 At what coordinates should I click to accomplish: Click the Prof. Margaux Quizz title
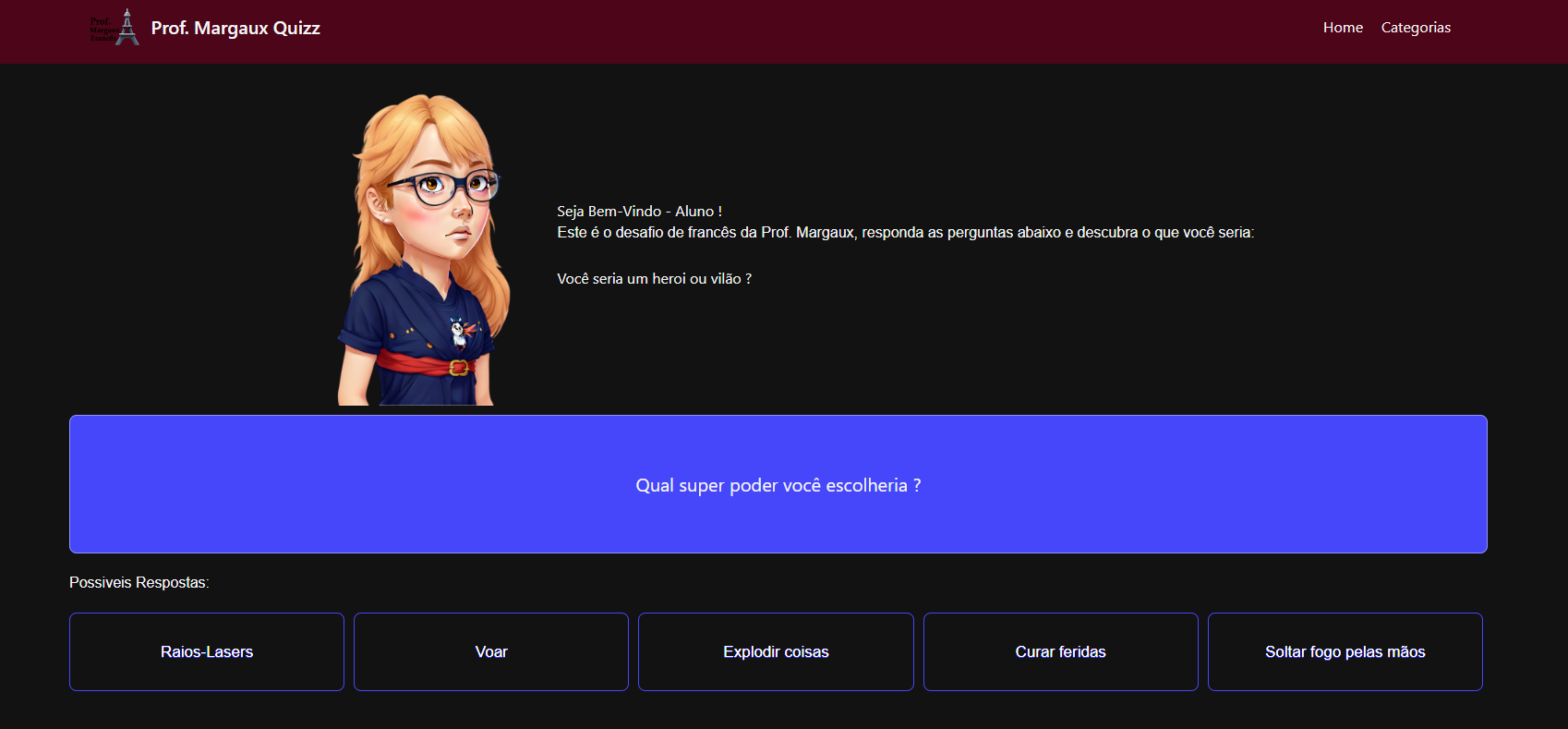(235, 28)
